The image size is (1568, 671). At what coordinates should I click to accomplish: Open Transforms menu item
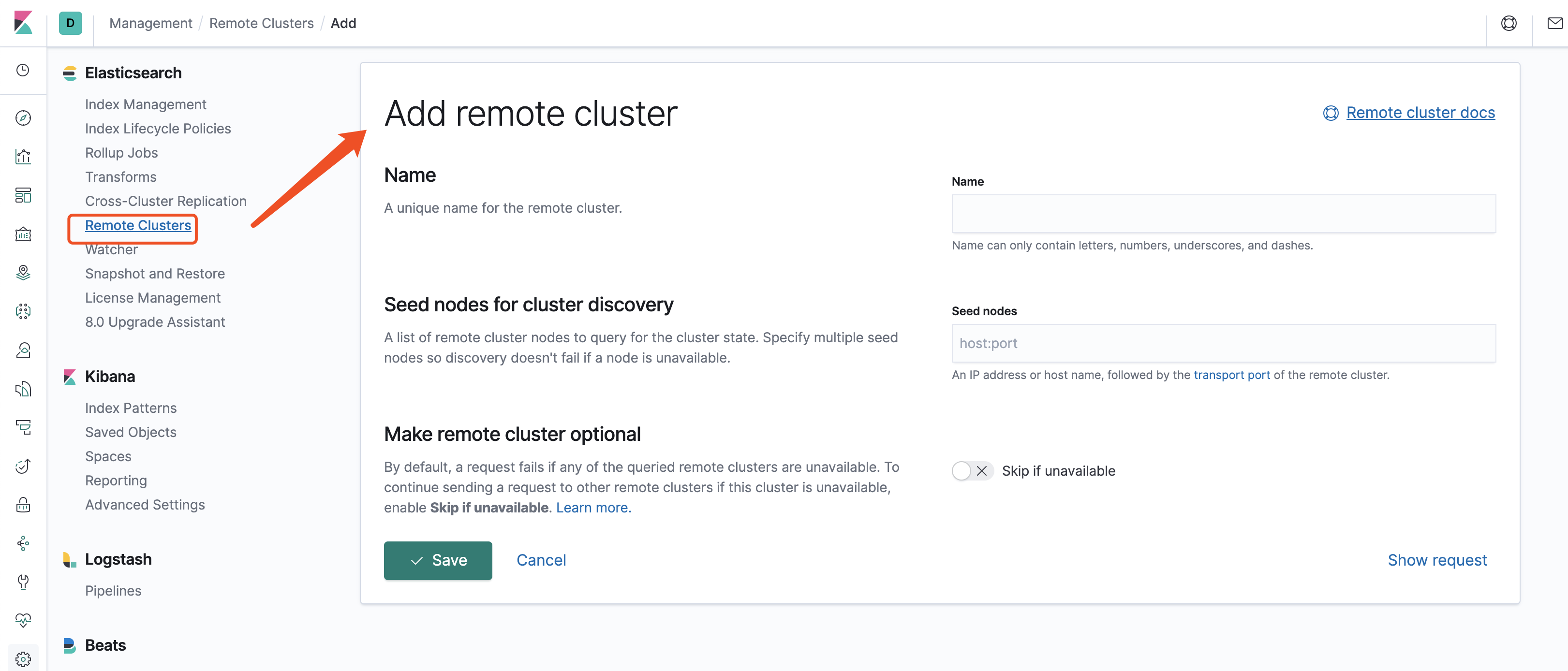click(x=120, y=177)
